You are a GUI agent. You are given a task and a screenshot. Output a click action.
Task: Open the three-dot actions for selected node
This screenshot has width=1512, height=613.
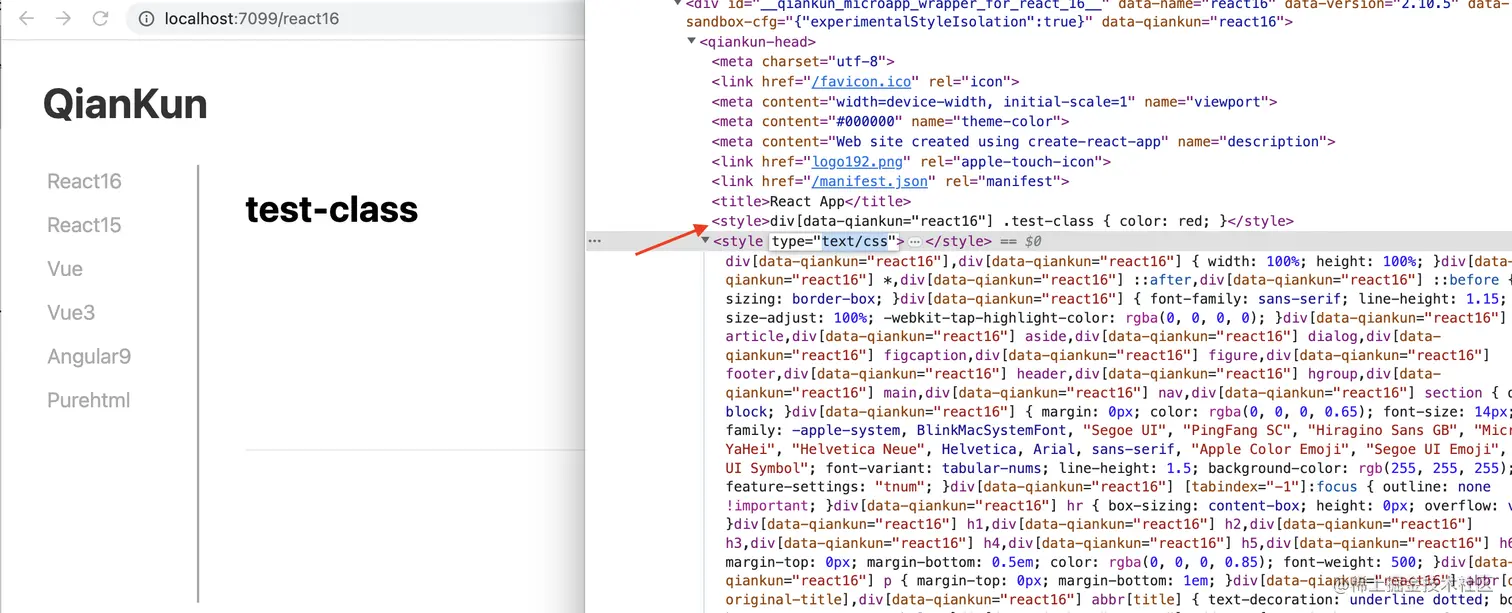click(x=595, y=241)
